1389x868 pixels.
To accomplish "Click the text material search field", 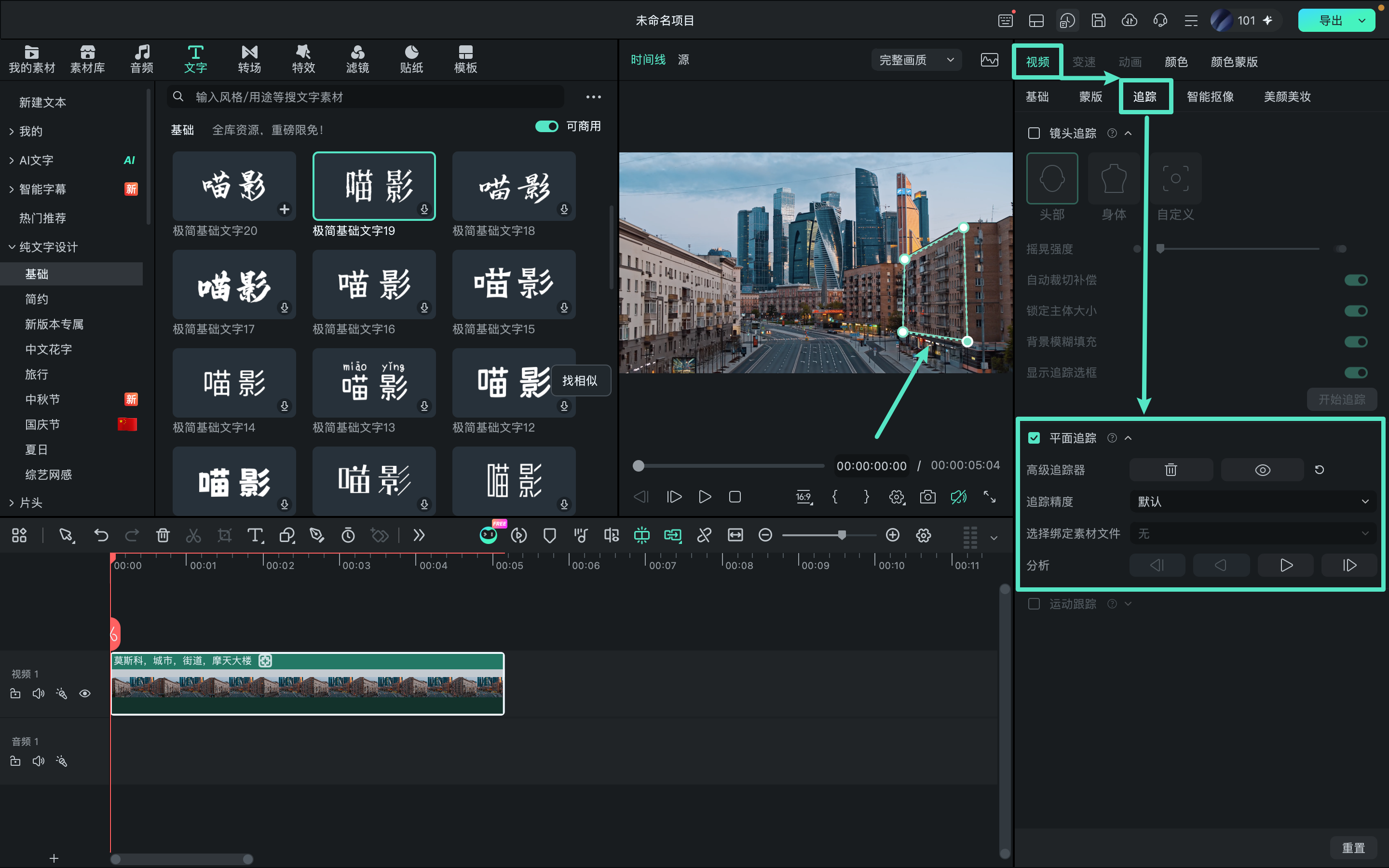I will [x=366, y=96].
